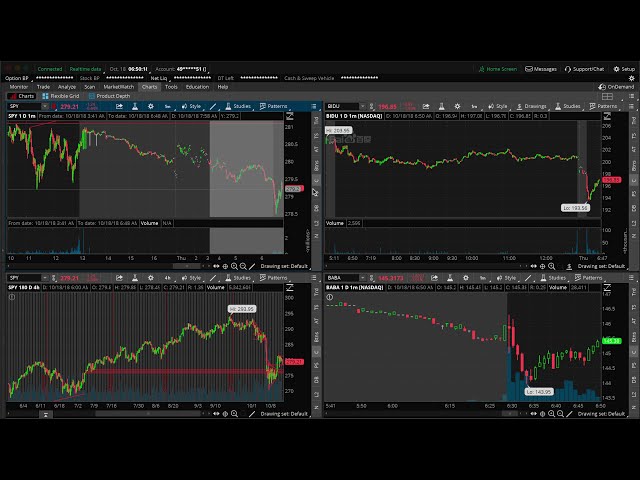Image resolution: width=640 pixels, height=480 pixels.
Task: Open BIDU chart three-line menu icon
Action: click(631, 107)
